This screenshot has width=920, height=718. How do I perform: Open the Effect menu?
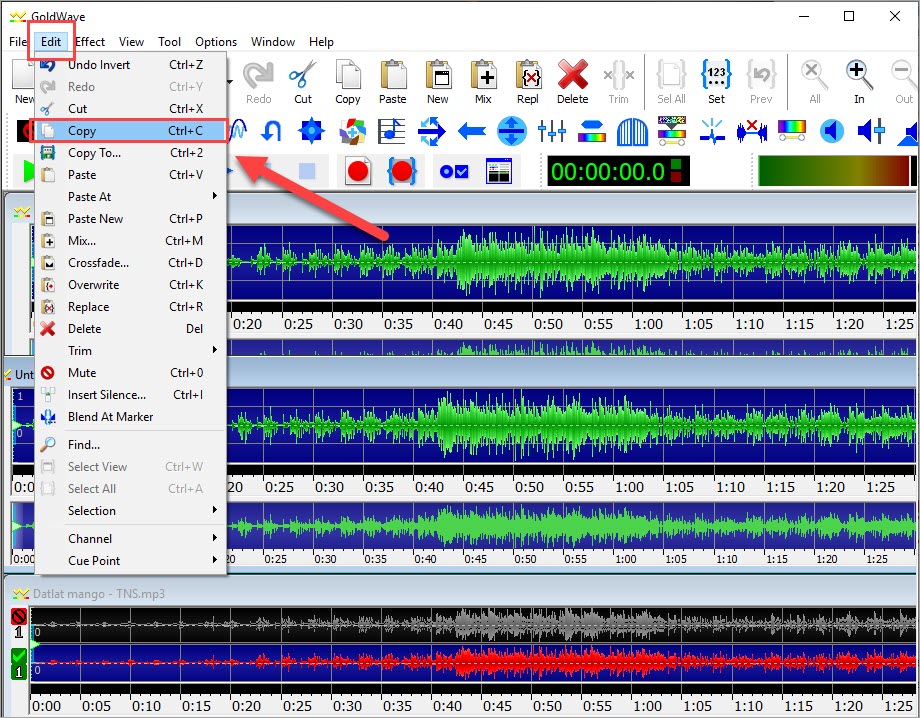[89, 41]
